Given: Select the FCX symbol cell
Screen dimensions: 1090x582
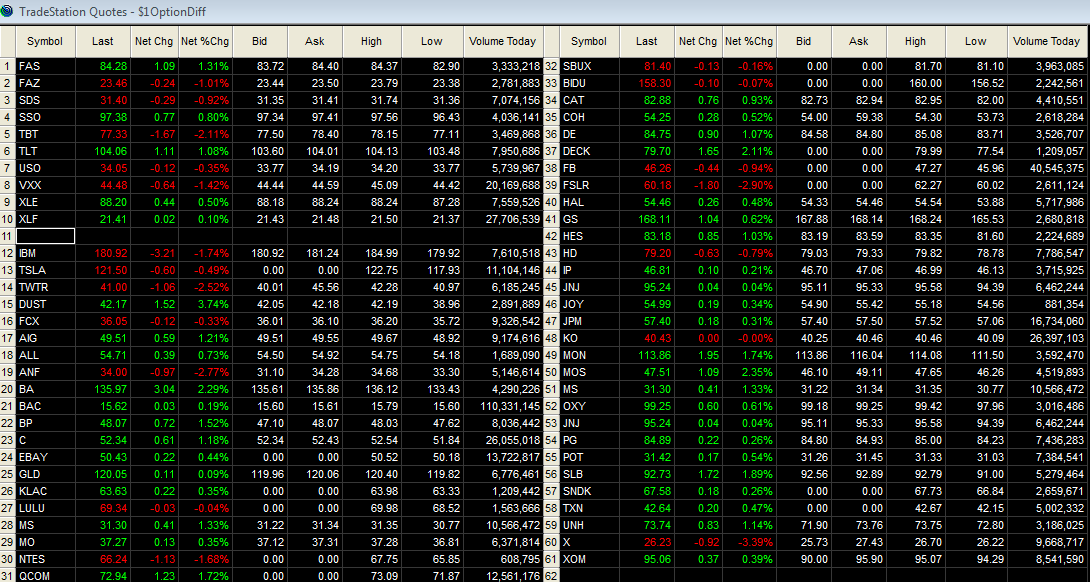Looking at the screenshot, I should pyautogui.click(x=45, y=321).
